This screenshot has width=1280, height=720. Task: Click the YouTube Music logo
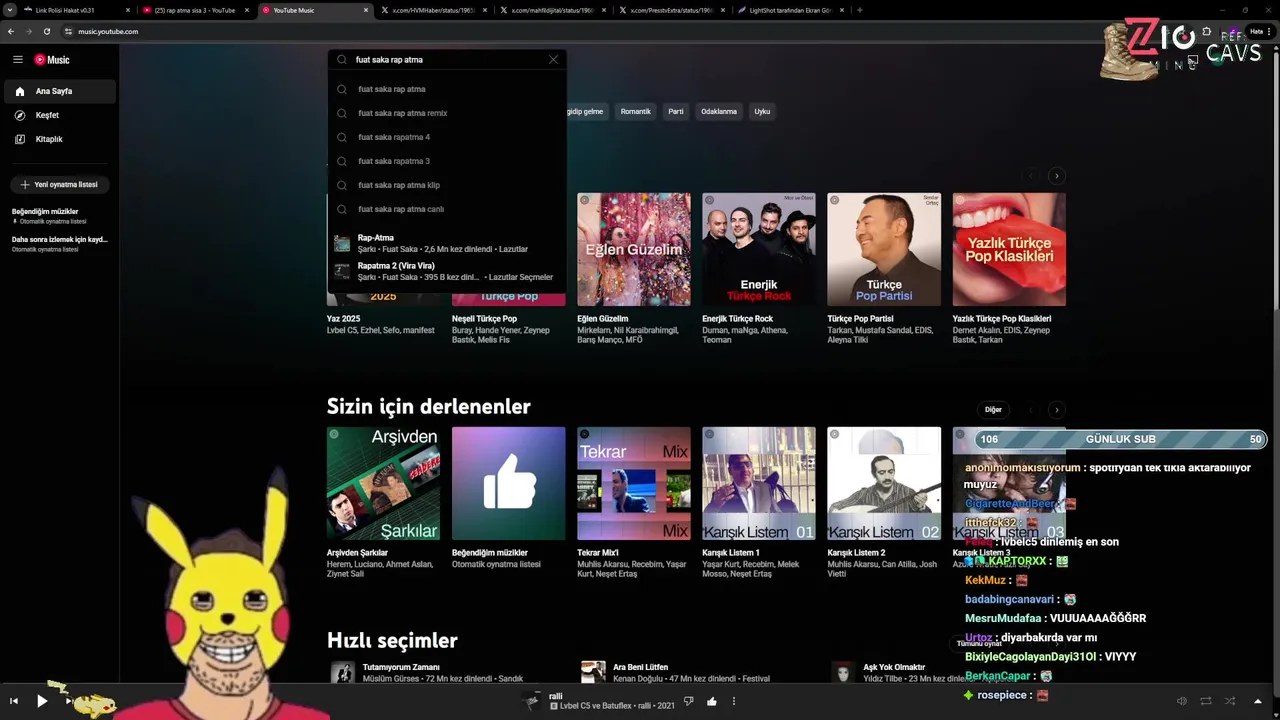click(52, 60)
